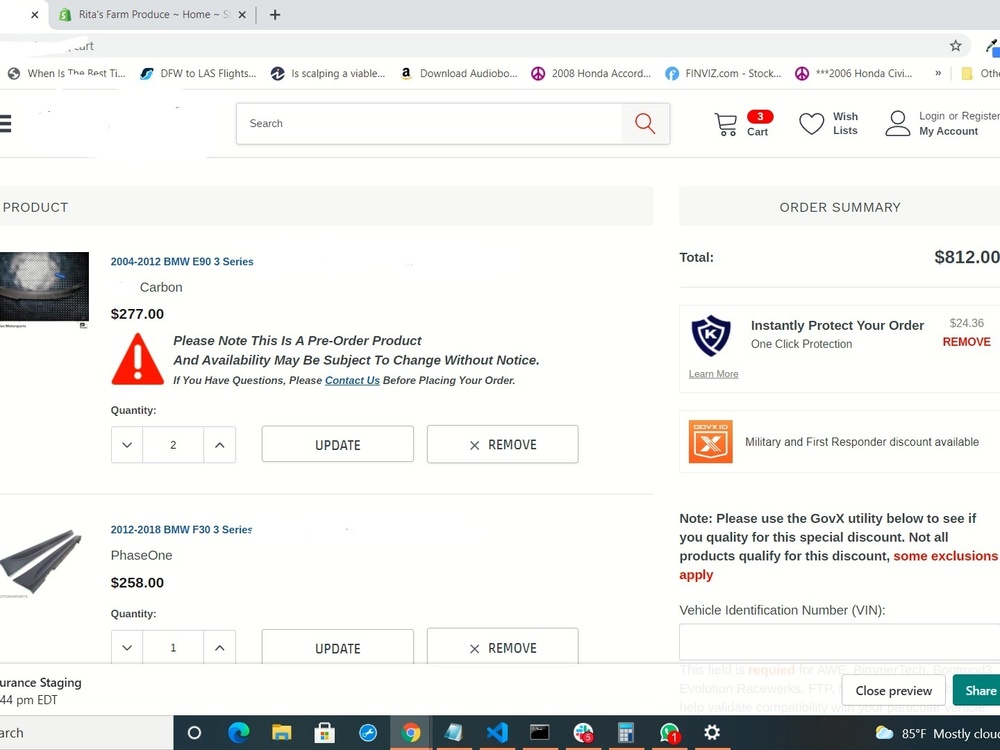Click REMOVE for BMW F30 item
1000x750 pixels.
click(503, 647)
